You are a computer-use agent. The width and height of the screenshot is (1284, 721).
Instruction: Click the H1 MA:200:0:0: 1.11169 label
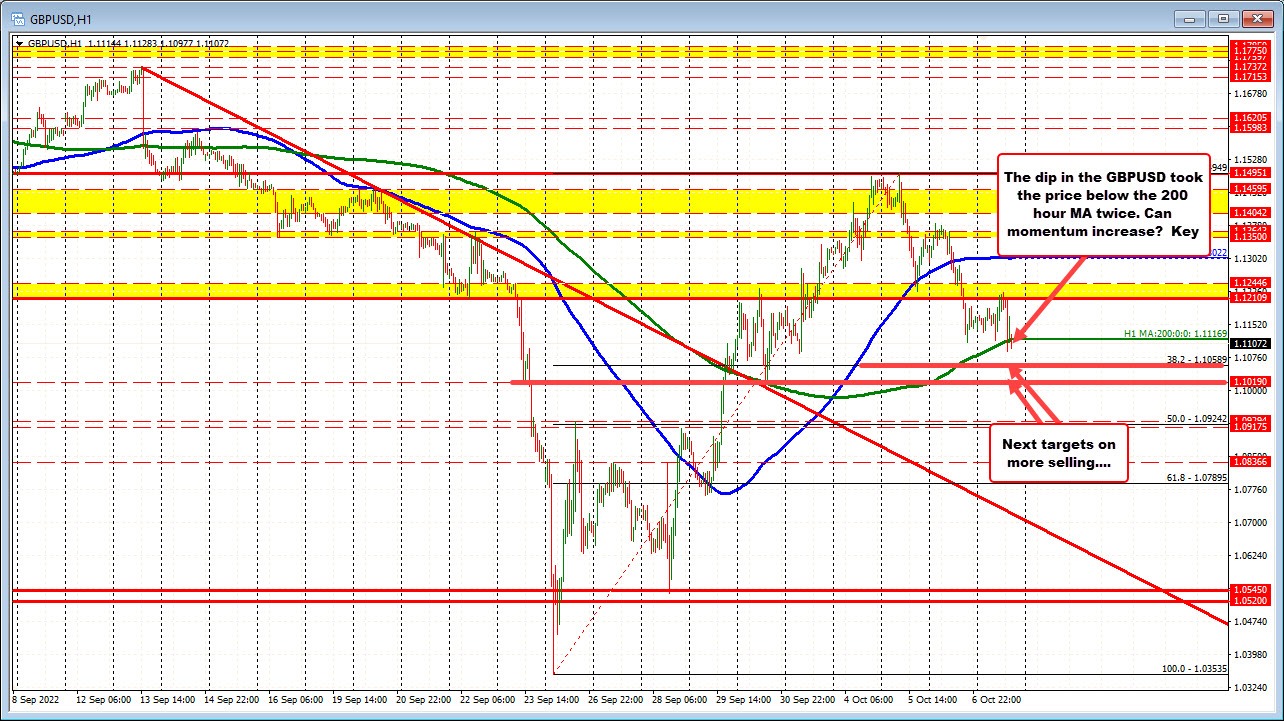[x=1176, y=333]
